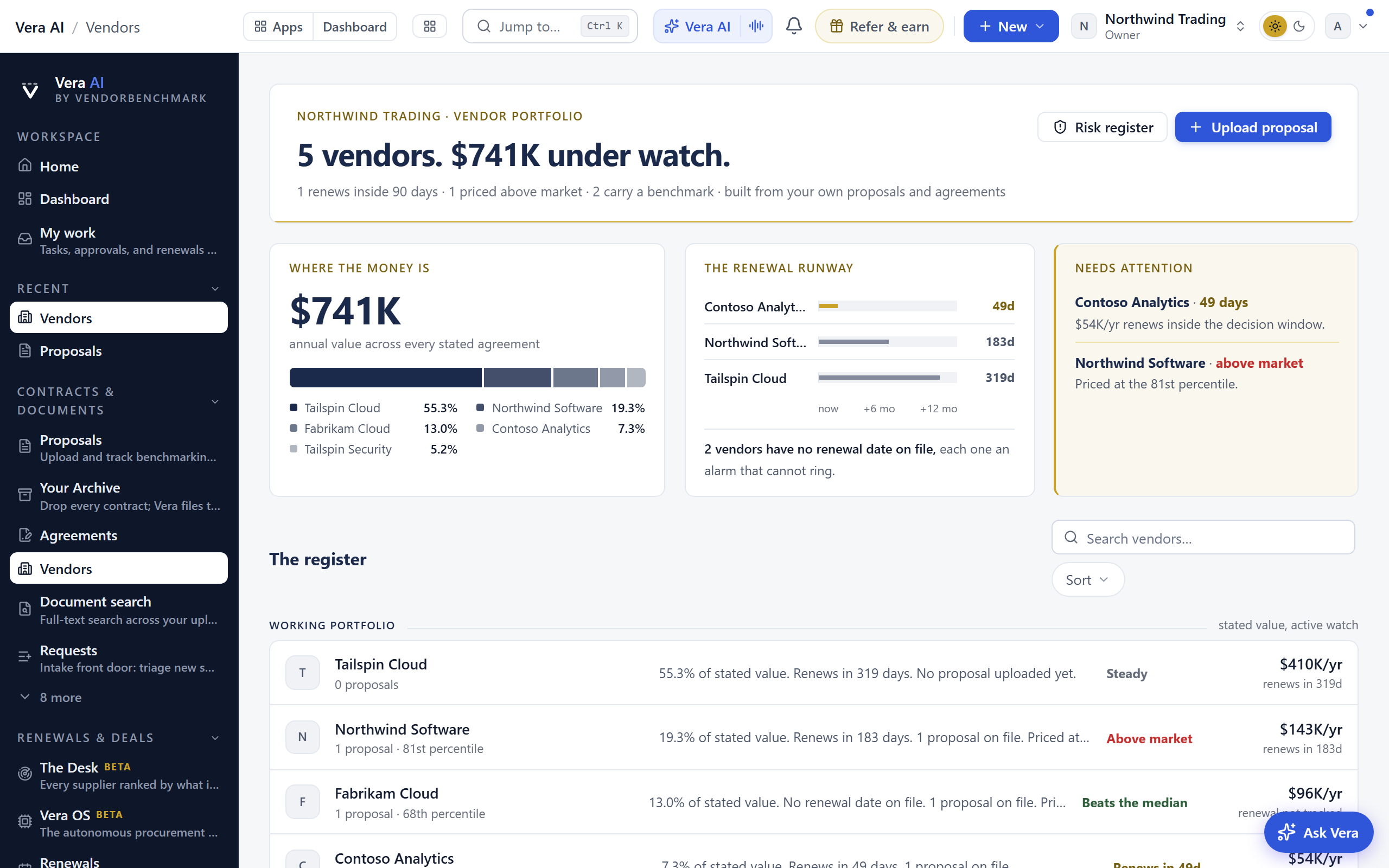Open Tailspin Cloud register row
This screenshot has width=1389, height=868.
[813, 673]
